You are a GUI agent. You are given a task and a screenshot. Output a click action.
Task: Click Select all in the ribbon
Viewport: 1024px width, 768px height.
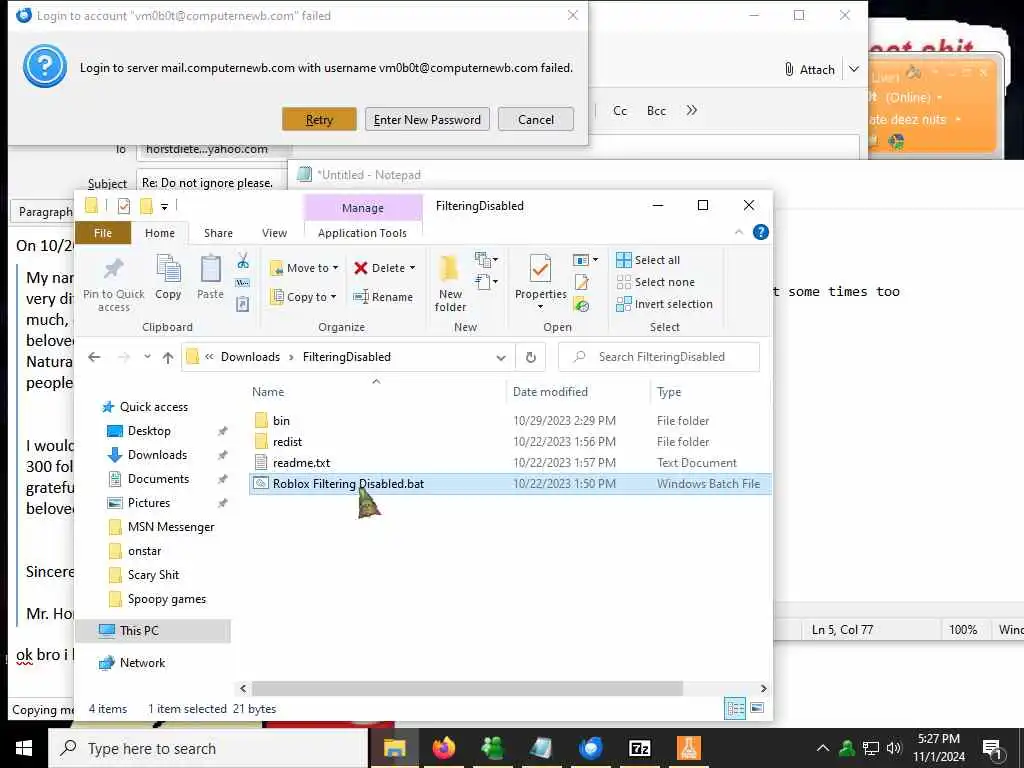click(648, 260)
